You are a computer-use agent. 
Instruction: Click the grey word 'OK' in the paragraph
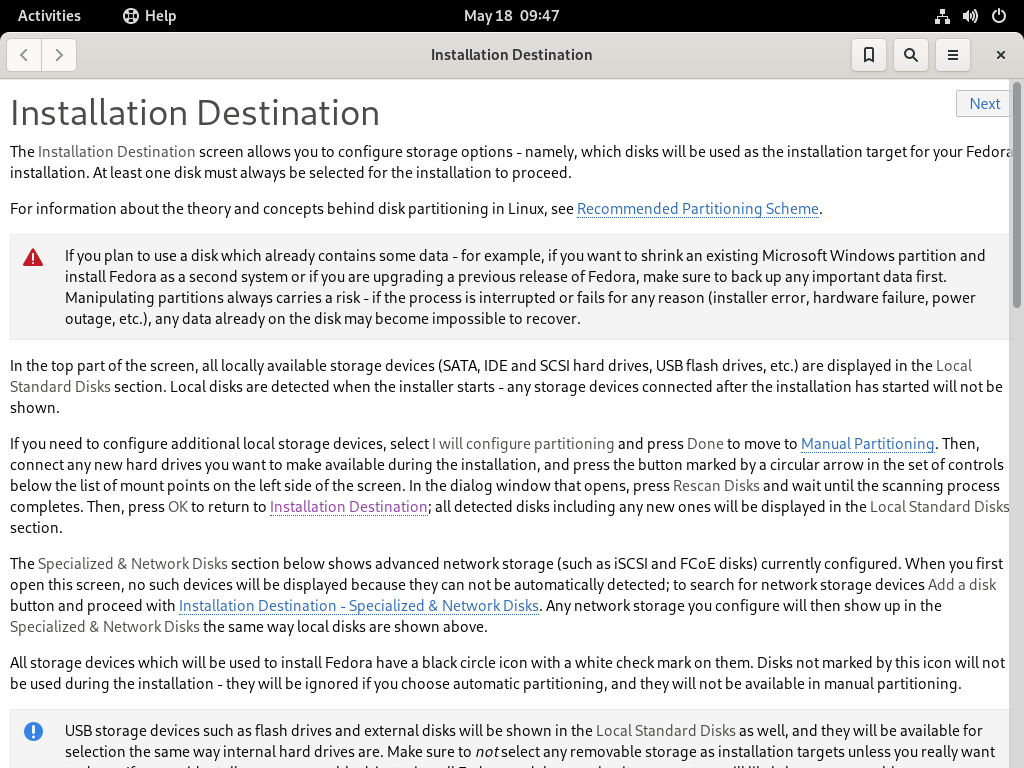[178, 507]
